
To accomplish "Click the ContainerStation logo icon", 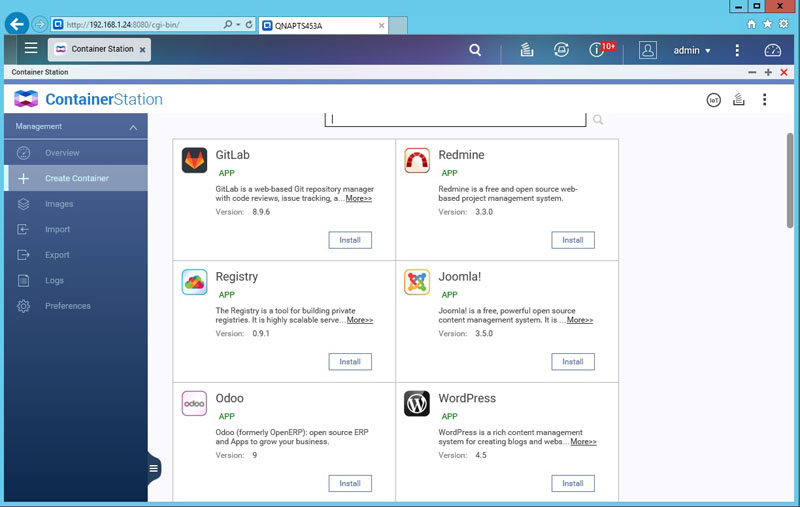I will point(26,99).
